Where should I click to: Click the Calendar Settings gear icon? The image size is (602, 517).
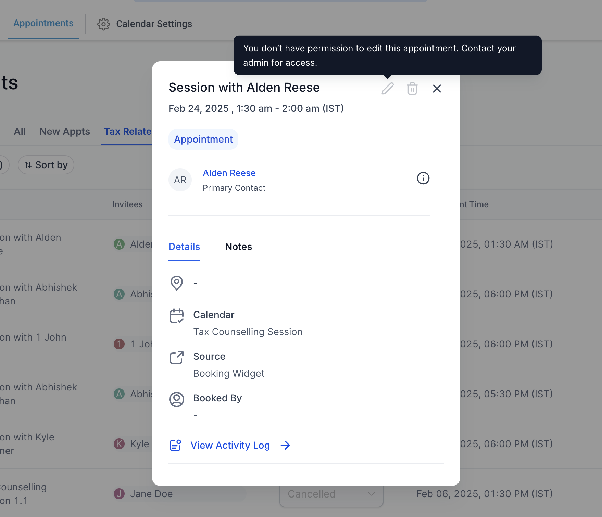coord(103,24)
